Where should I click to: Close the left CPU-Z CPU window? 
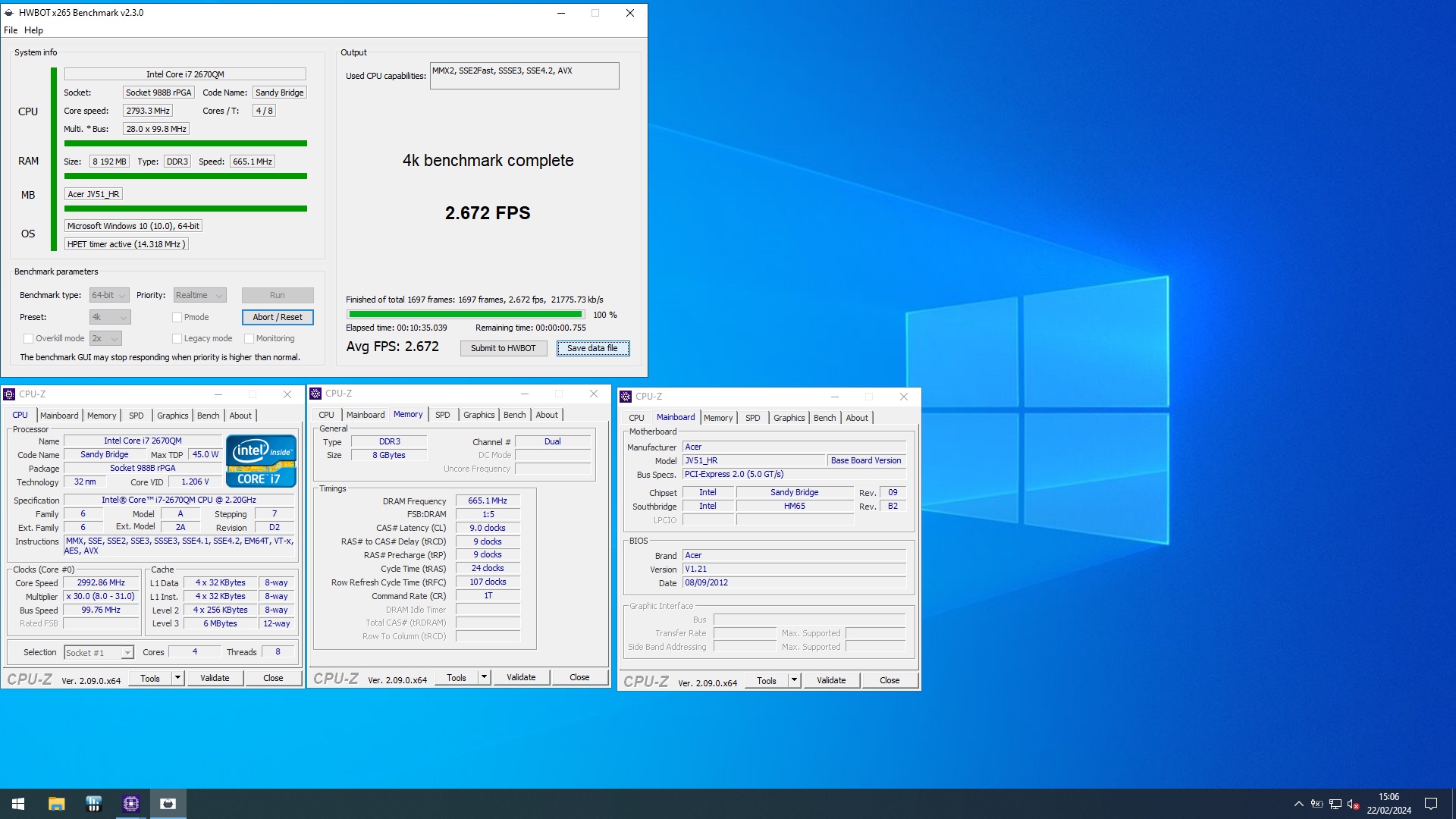click(x=287, y=394)
